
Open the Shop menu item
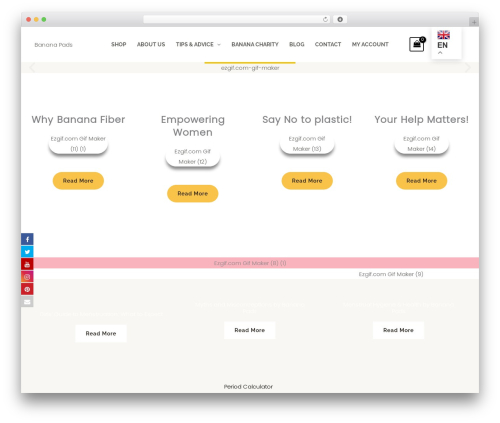[x=119, y=44]
